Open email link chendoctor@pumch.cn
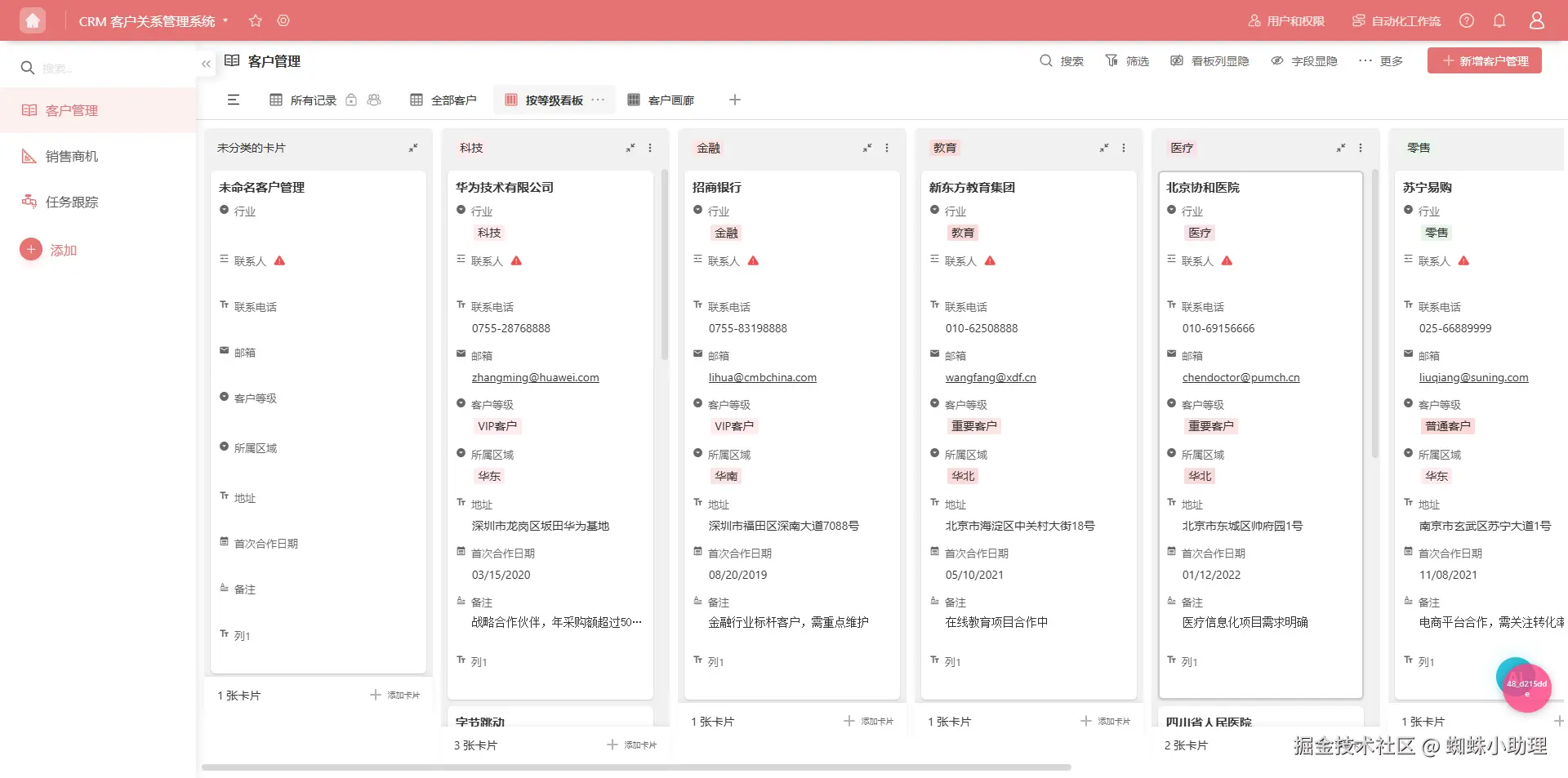 [1241, 377]
